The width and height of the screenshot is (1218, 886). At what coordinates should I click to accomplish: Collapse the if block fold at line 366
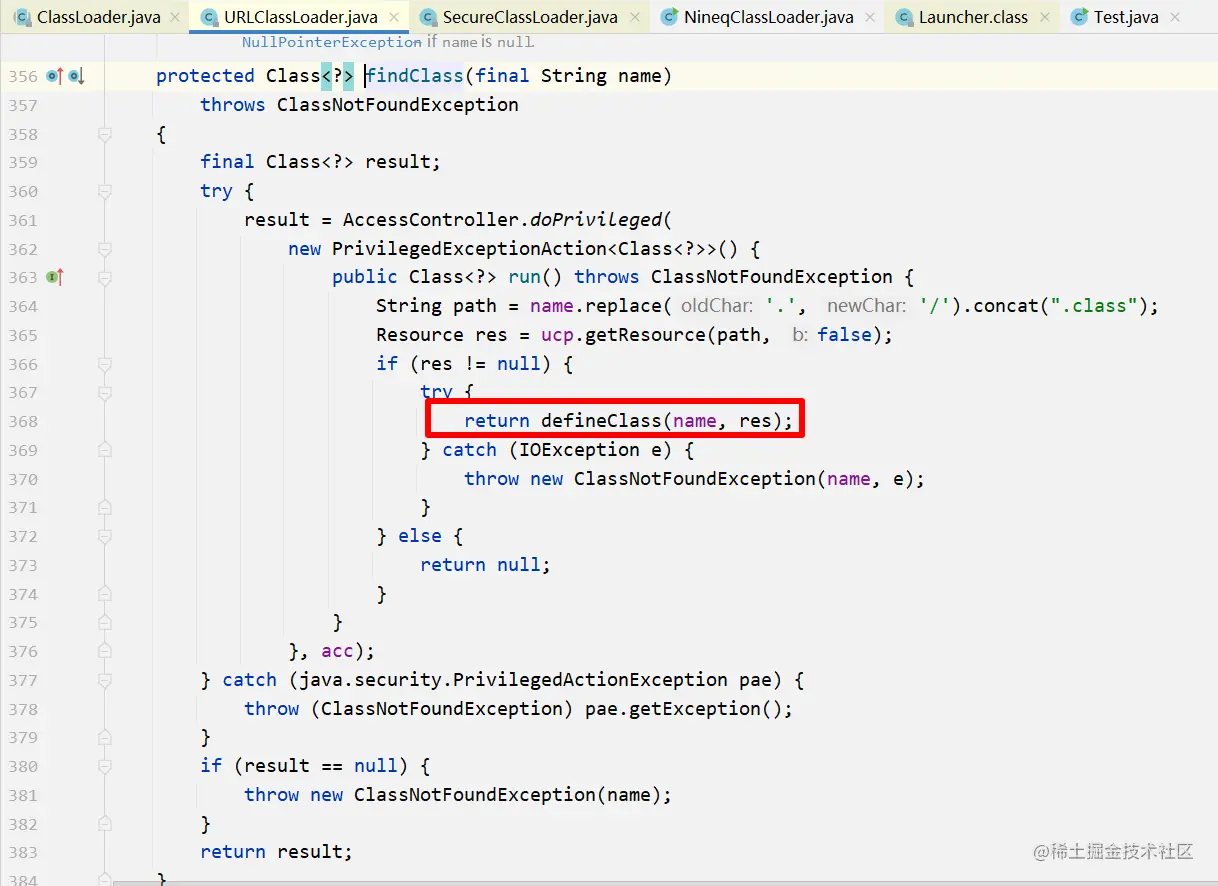pos(104,364)
